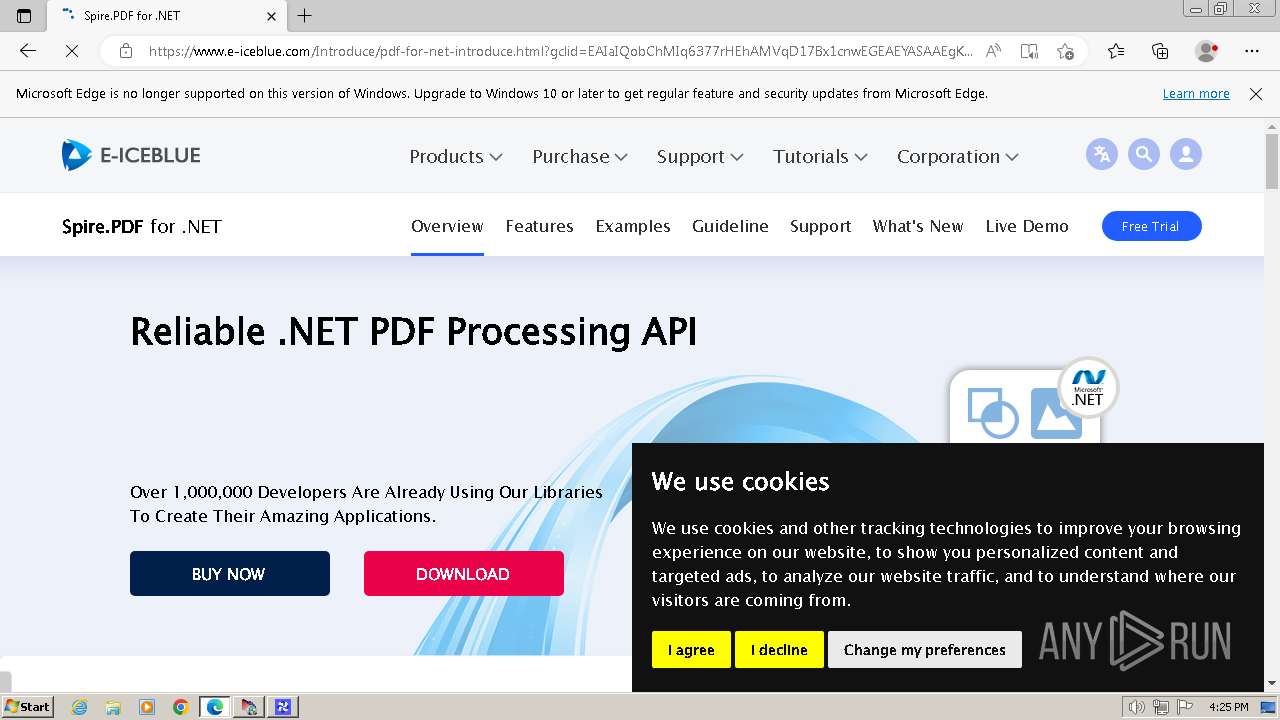The width and height of the screenshot is (1280, 720).
Task: Switch to the Features tab
Action: coord(539,226)
